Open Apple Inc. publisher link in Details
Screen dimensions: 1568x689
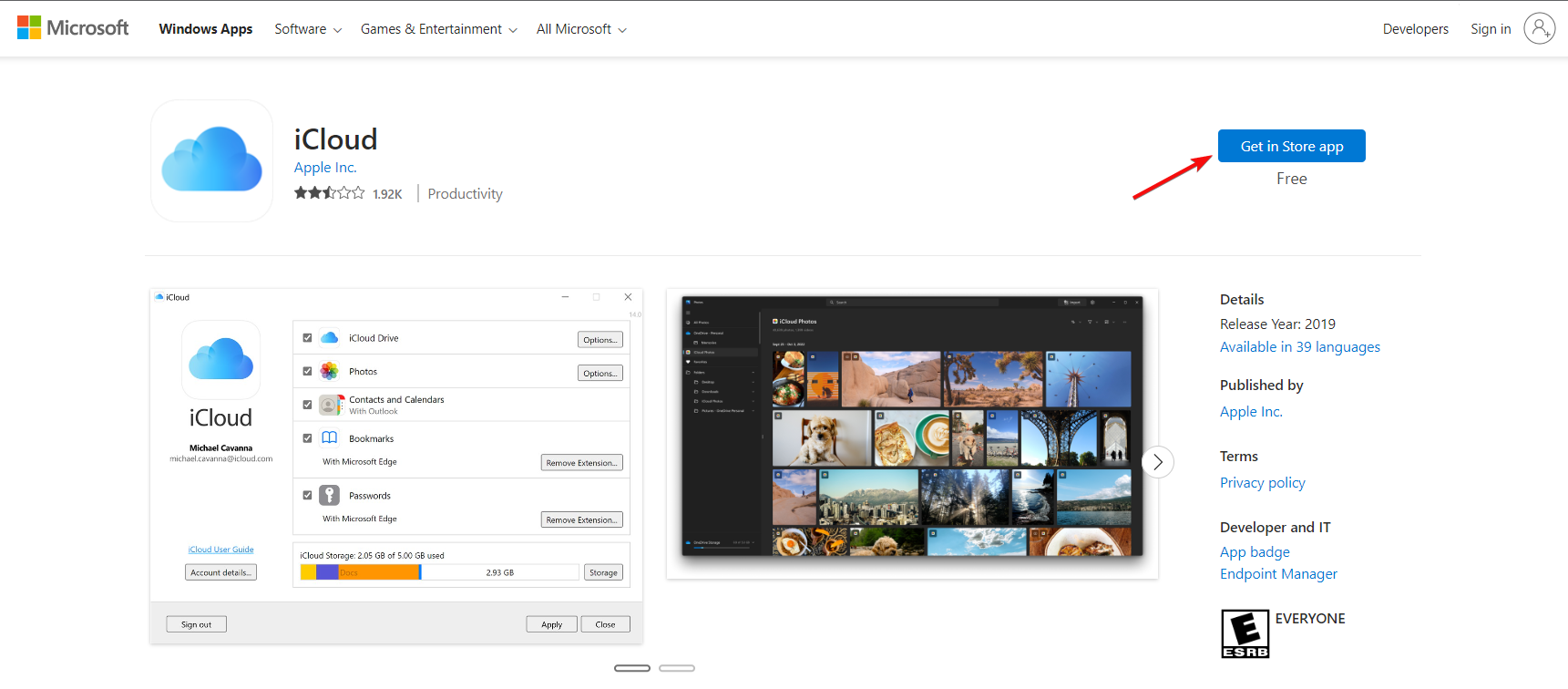1251,412
